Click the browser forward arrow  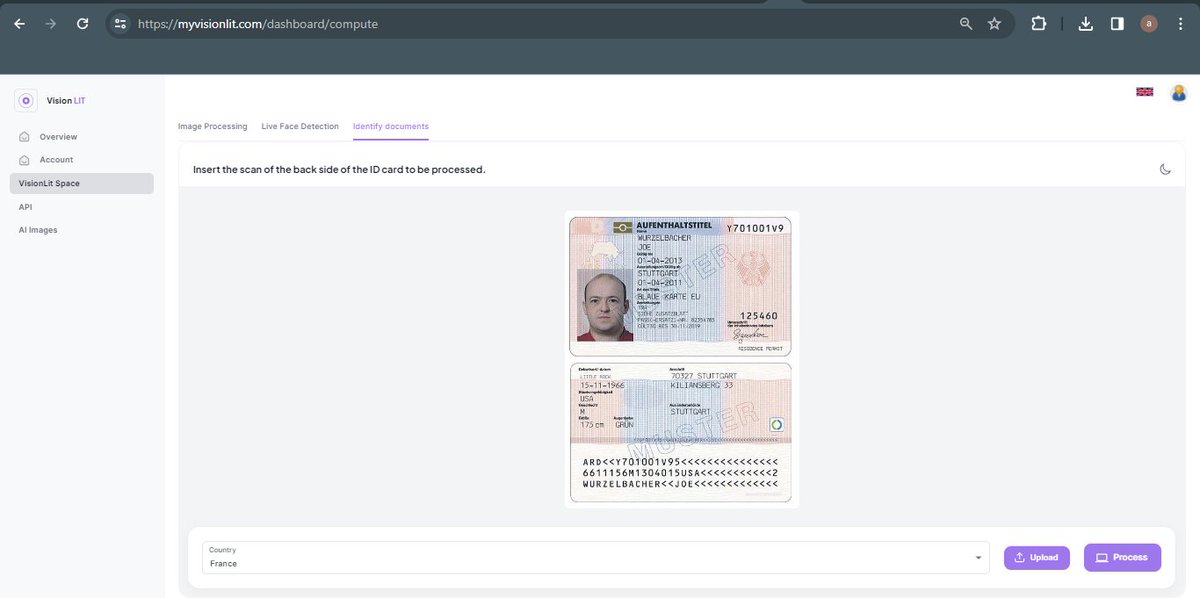[x=51, y=23]
